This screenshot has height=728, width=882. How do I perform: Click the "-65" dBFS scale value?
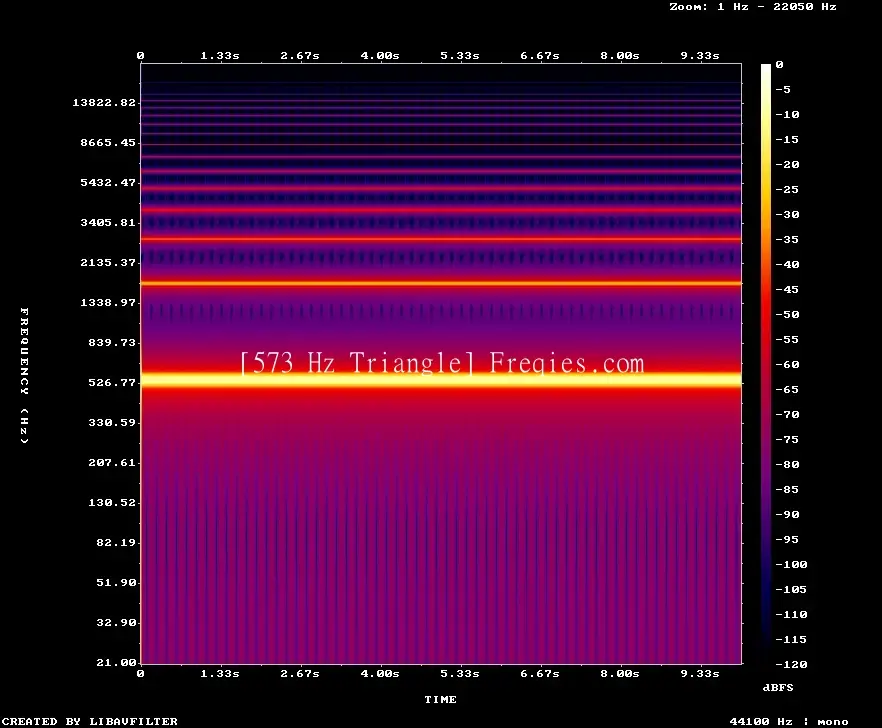click(x=787, y=389)
